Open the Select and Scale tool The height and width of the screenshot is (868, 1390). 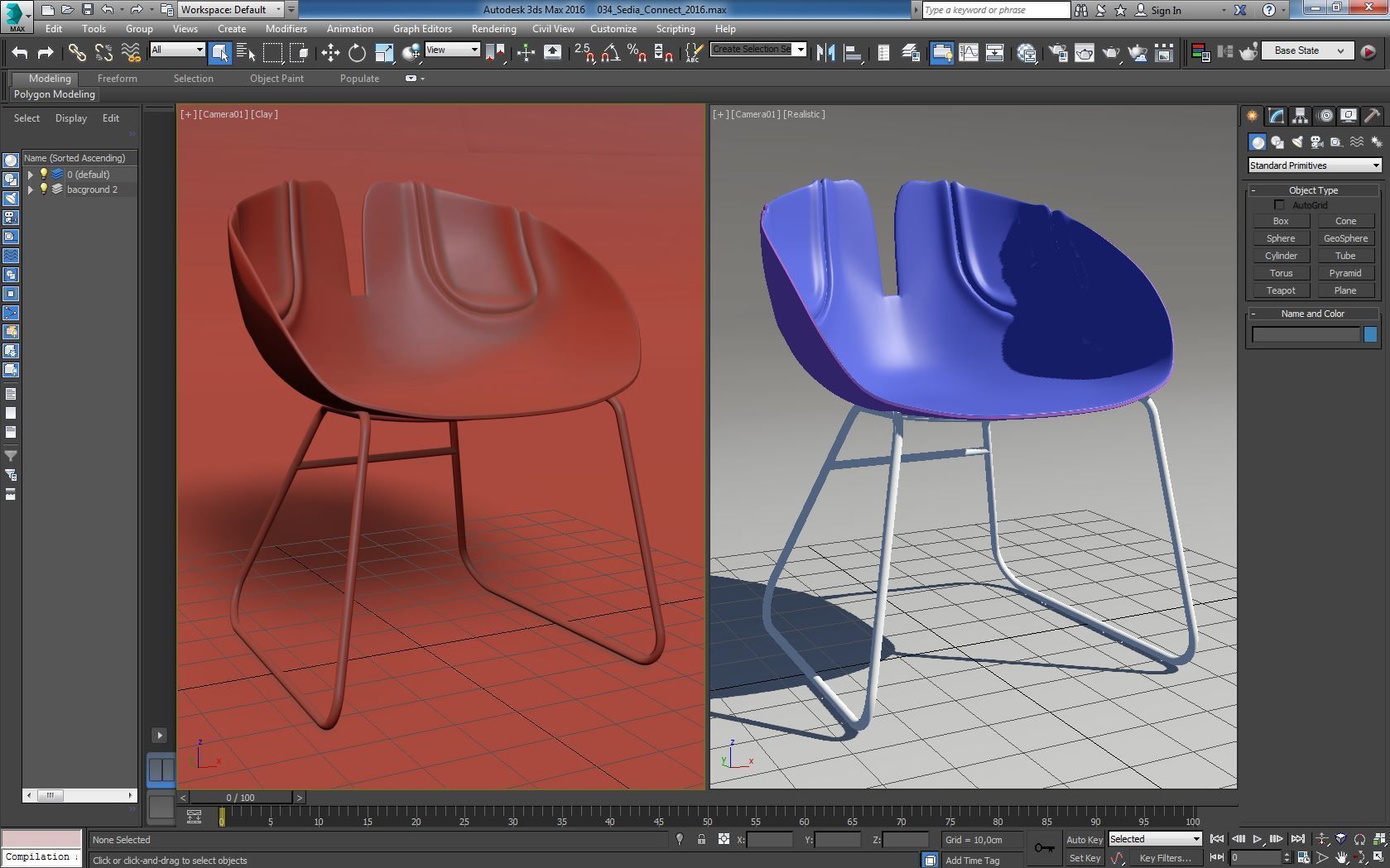(x=383, y=50)
